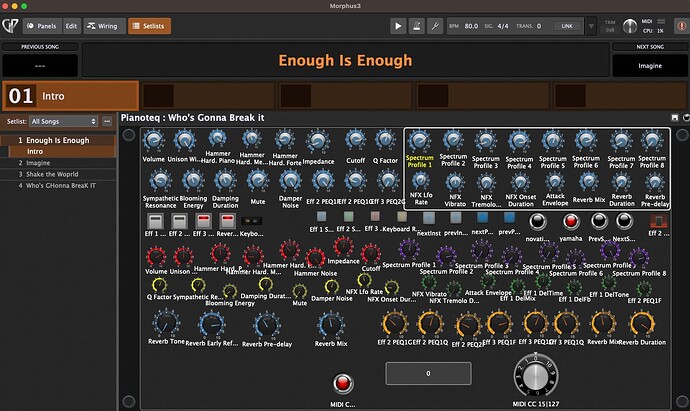Image resolution: width=690 pixels, height=411 pixels.
Task: Click the MIDI activity indicator icon
Action: click(661, 21)
